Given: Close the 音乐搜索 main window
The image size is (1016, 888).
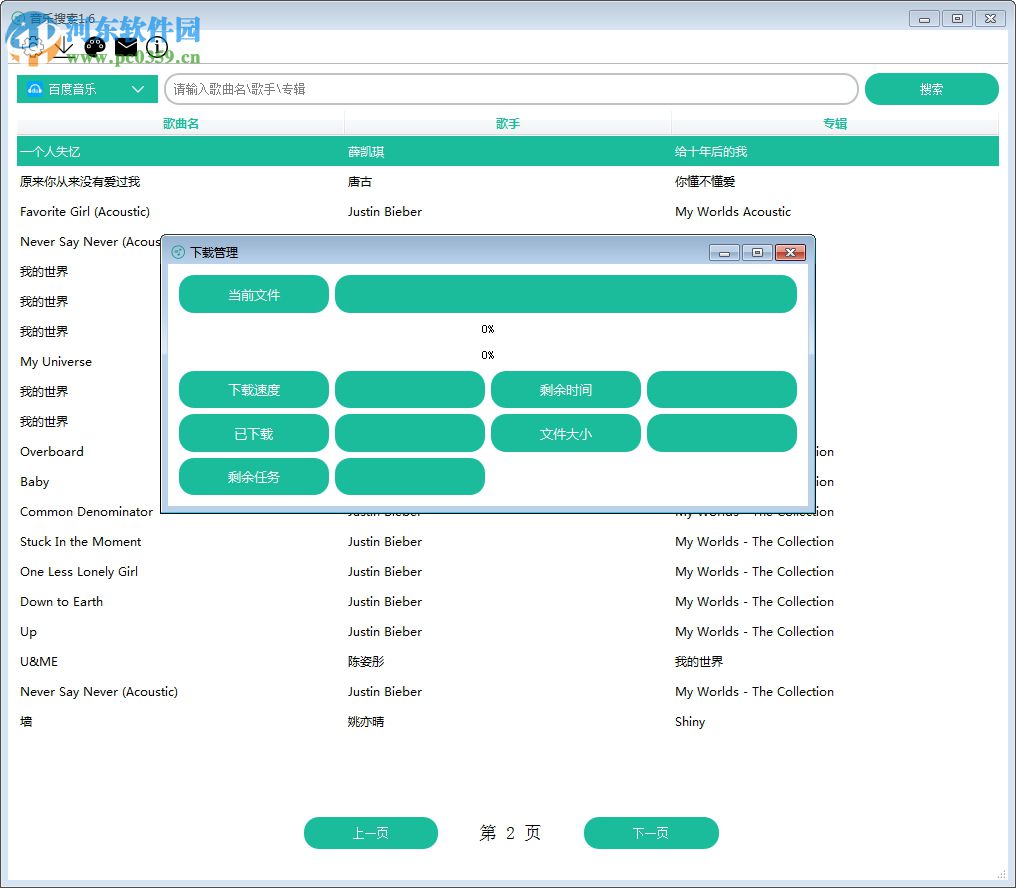Looking at the screenshot, I should 990,19.
